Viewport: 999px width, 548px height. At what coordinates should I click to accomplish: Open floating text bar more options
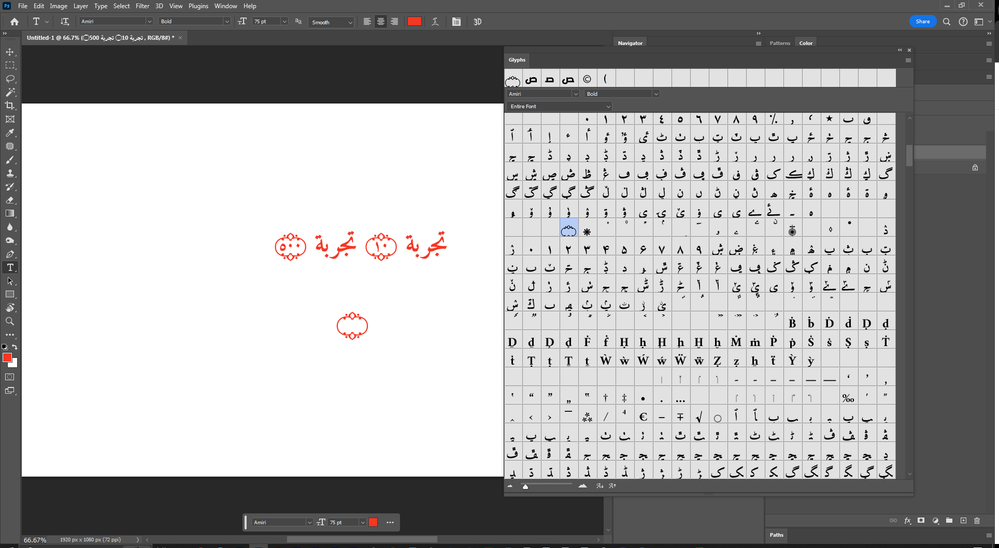coord(390,523)
